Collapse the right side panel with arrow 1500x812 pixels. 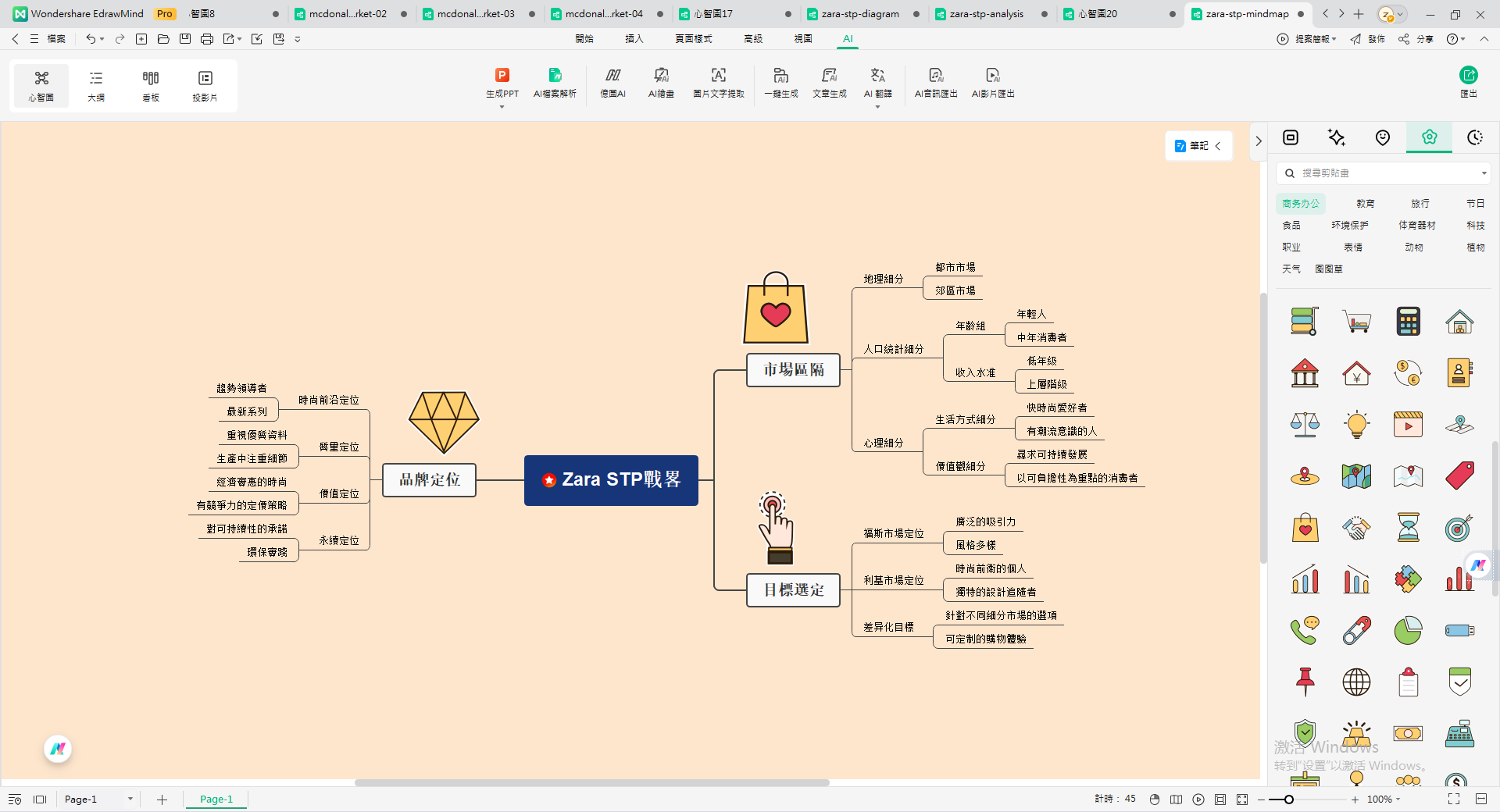pos(1258,141)
